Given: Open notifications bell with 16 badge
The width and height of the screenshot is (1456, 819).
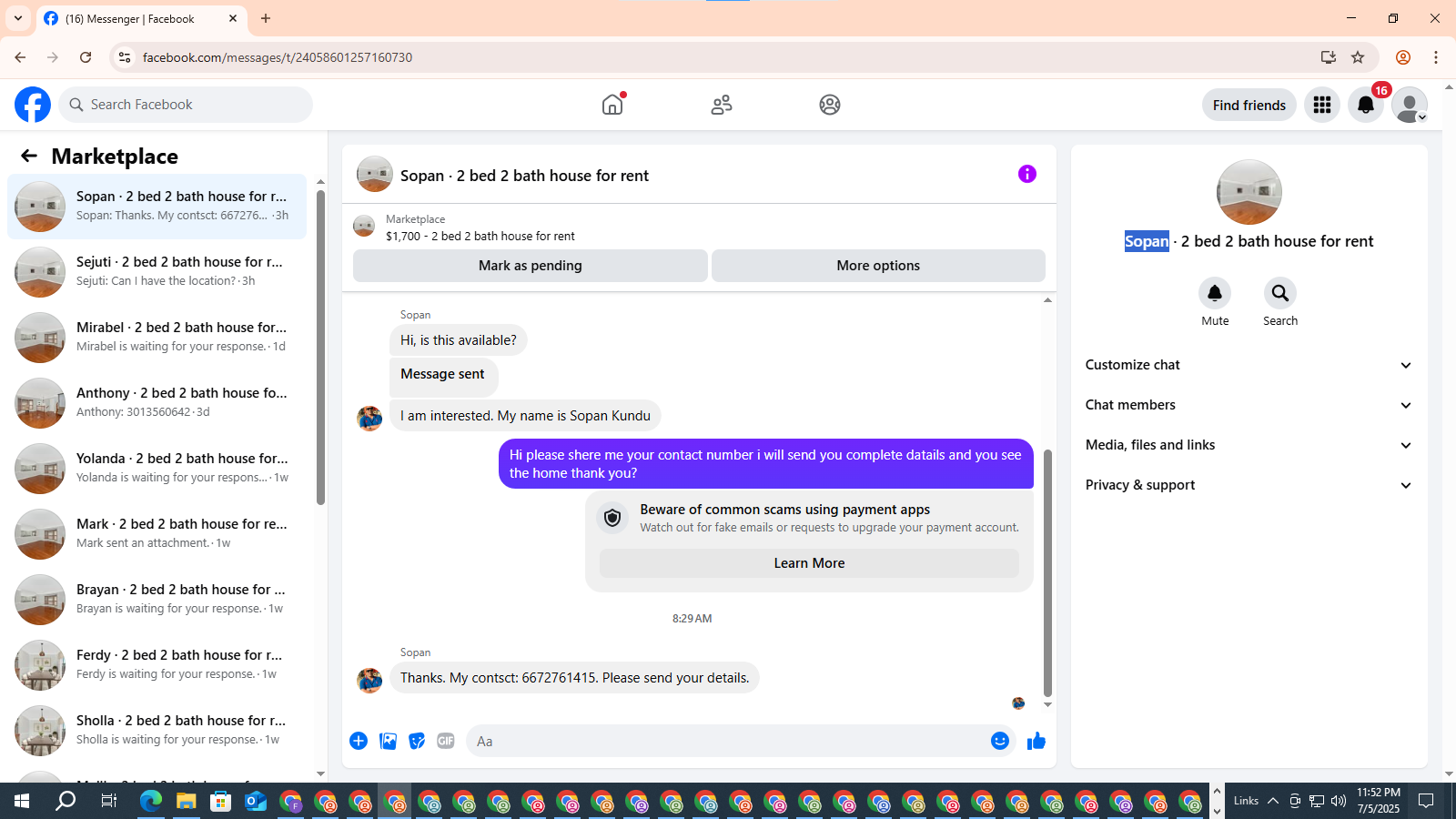Looking at the screenshot, I should (x=1366, y=105).
